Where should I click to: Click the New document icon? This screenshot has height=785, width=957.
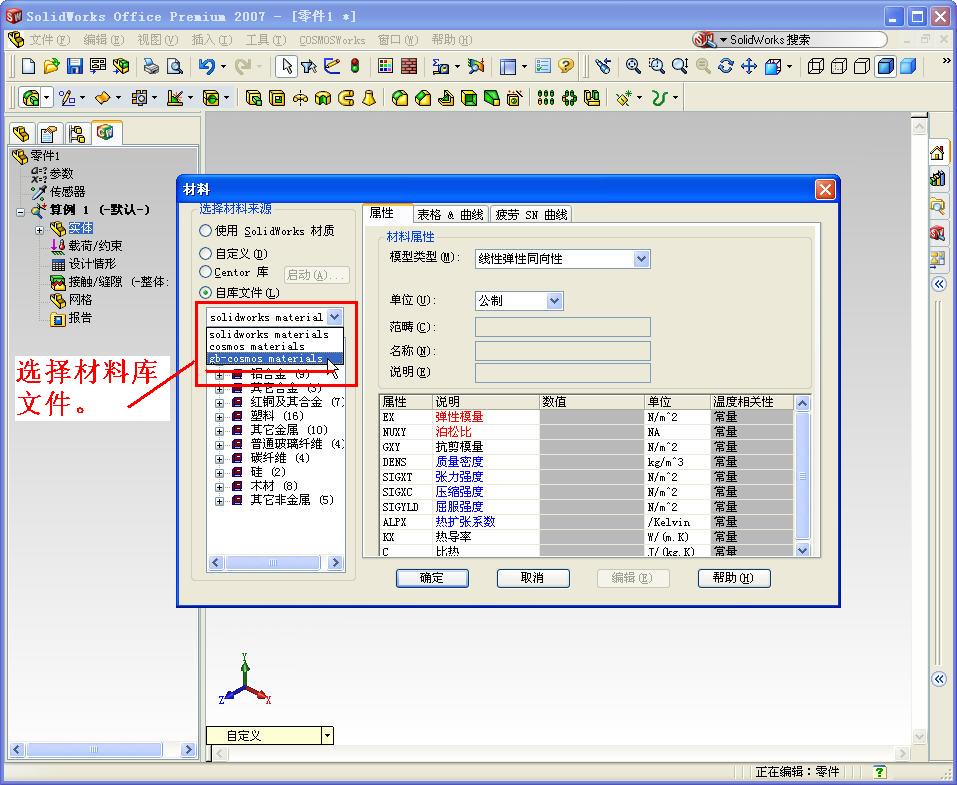click(28, 66)
